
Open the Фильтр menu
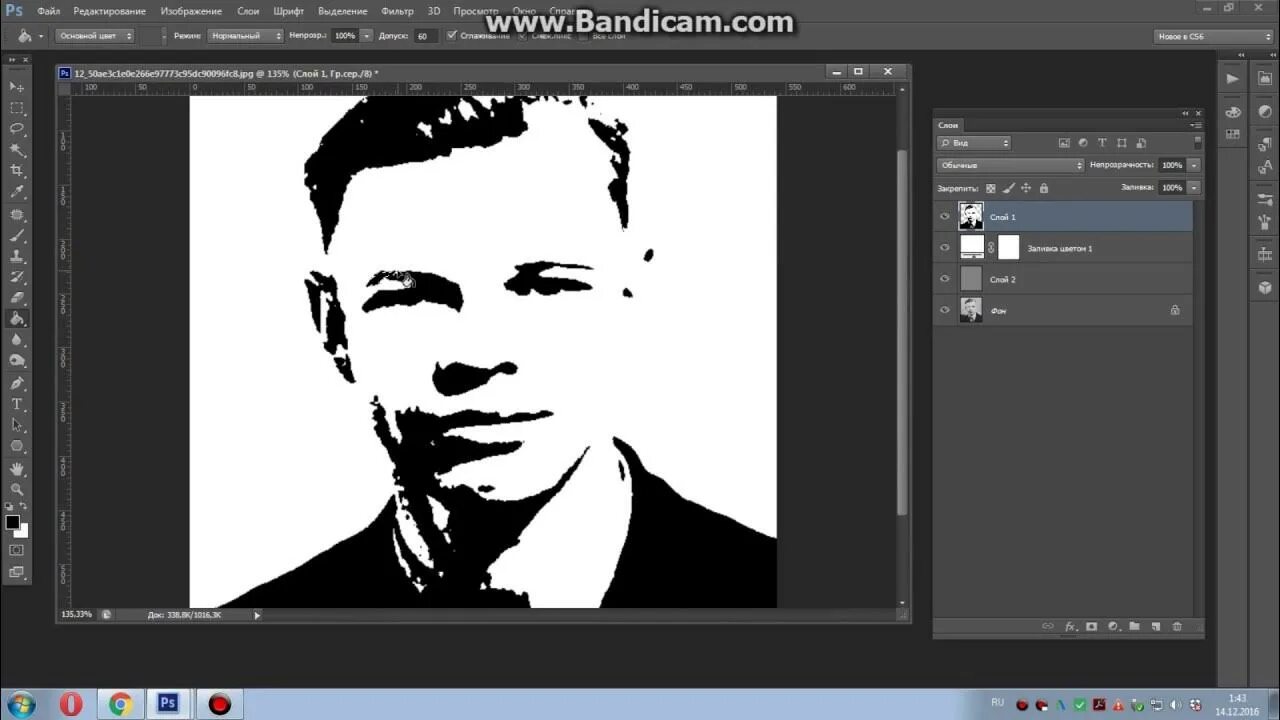point(397,11)
